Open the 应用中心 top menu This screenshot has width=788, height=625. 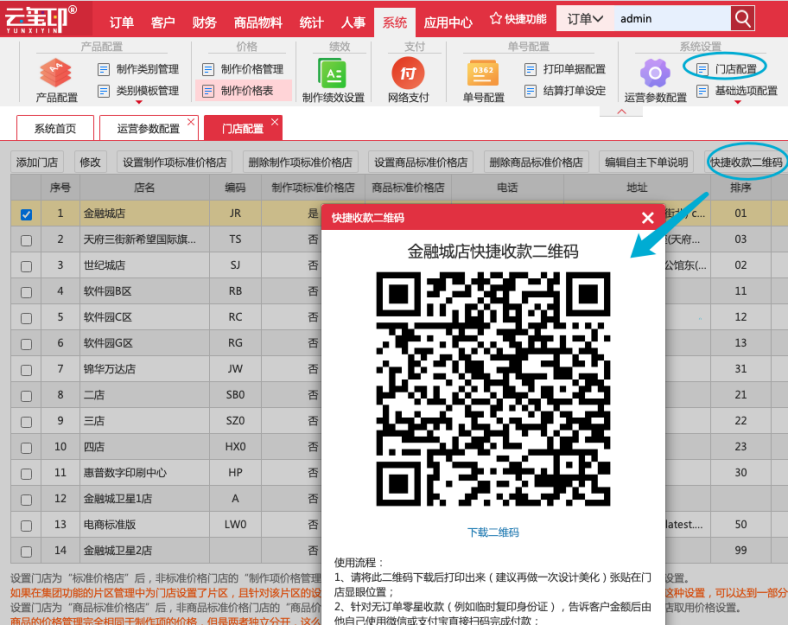pyautogui.click(x=448, y=22)
